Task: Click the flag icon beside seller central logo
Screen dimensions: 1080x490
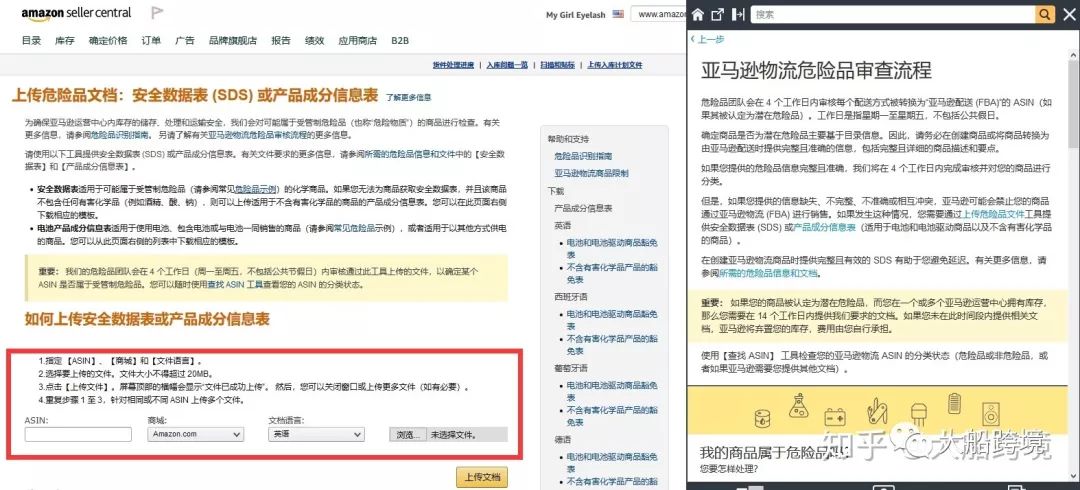Action: (x=157, y=12)
